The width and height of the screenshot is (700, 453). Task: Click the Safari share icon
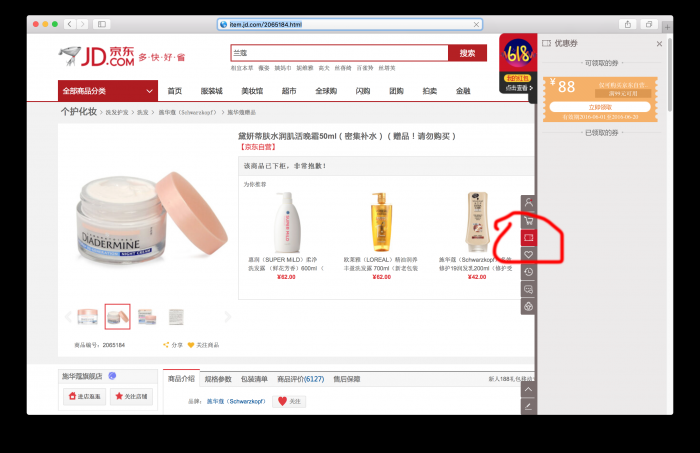628,24
